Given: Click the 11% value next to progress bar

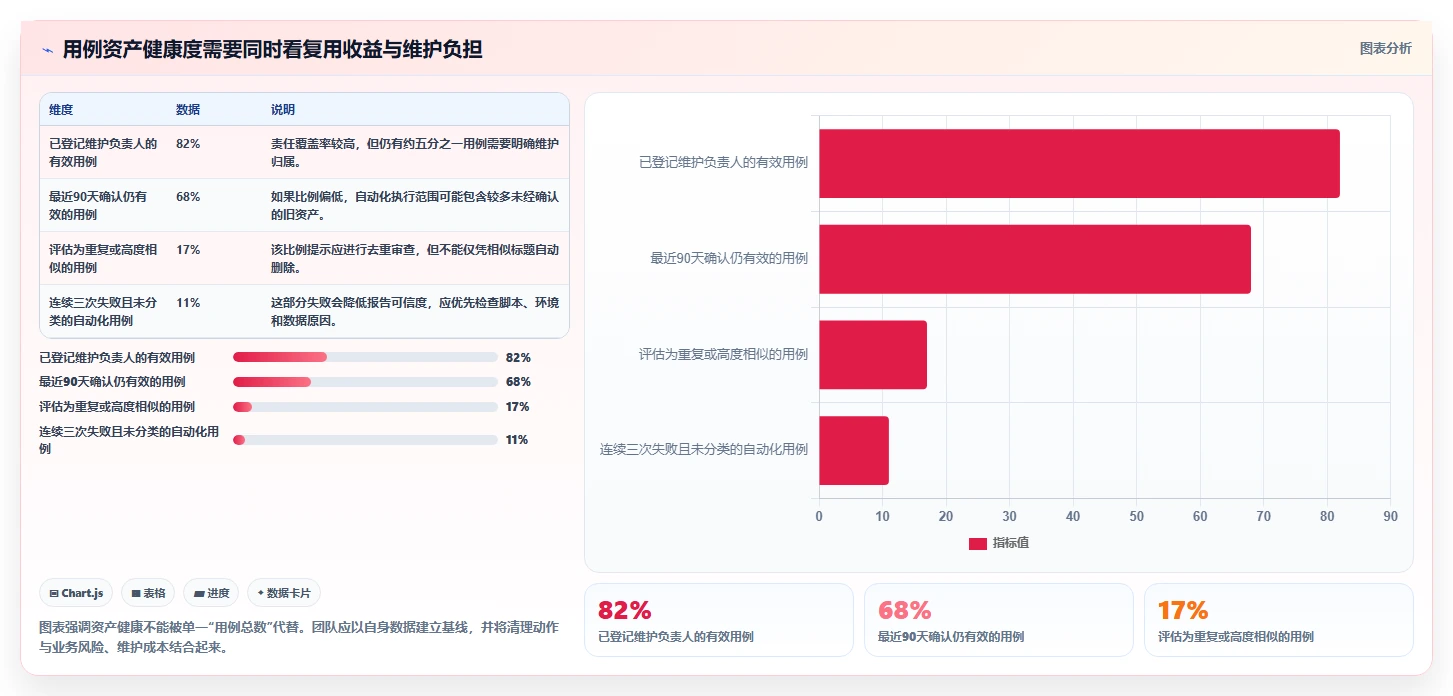Looking at the screenshot, I should pos(517,440).
